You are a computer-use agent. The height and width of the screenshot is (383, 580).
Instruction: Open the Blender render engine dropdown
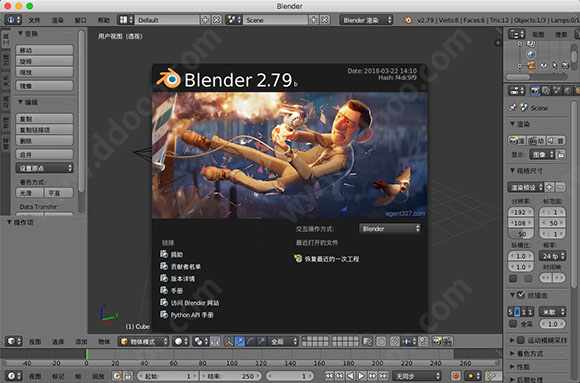(367, 20)
